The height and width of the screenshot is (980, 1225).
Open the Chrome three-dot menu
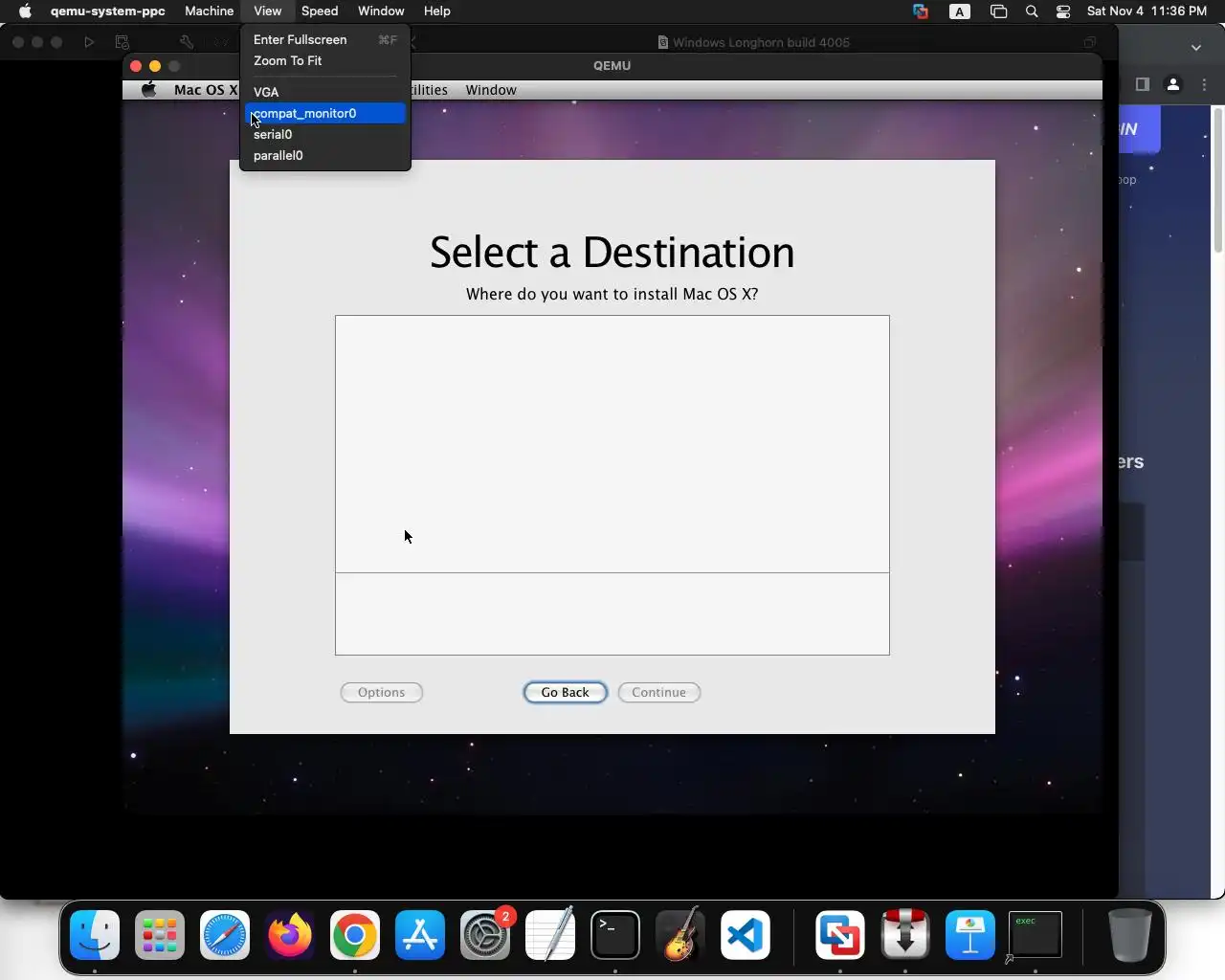pyautogui.click(x=1204, y=84)
